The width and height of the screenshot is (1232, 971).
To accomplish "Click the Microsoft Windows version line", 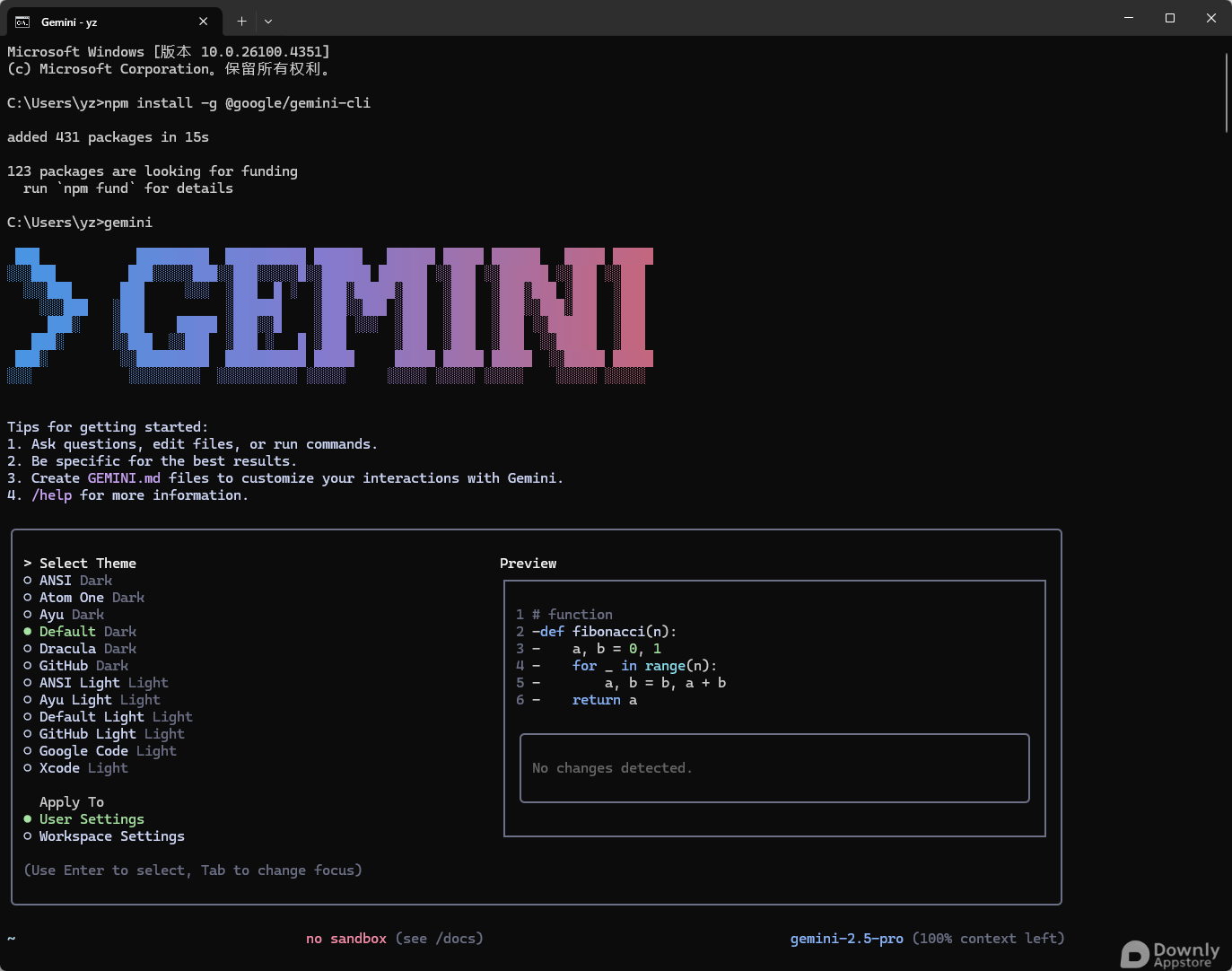I will 169,52.
